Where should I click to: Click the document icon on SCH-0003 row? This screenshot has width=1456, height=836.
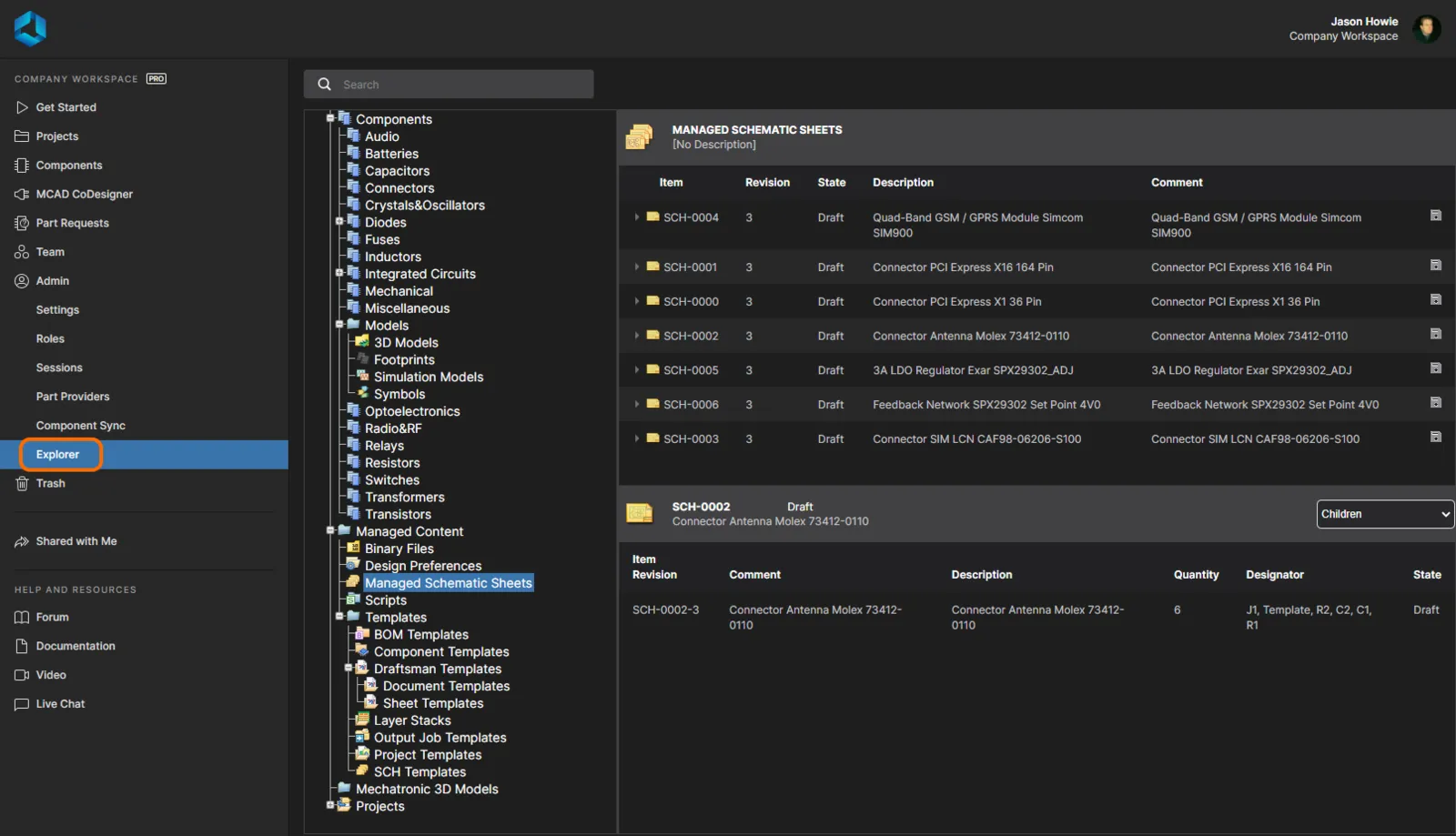pos(1435,438)
